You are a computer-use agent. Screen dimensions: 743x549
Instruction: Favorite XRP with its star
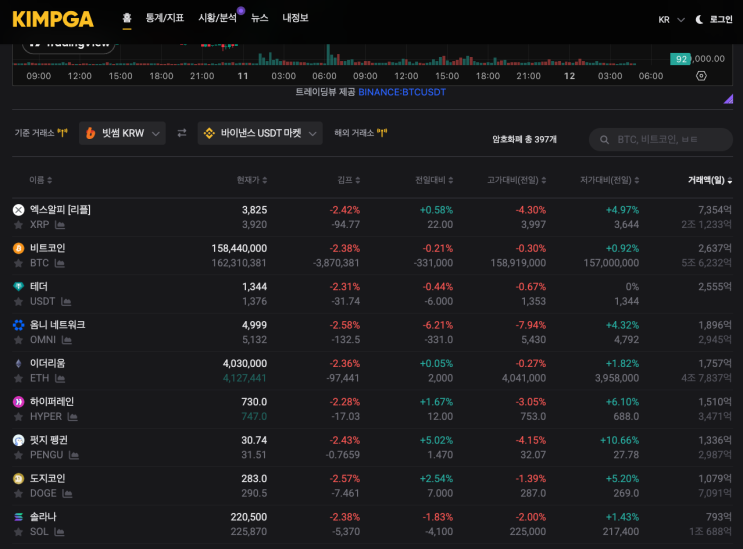click(18, 225)
